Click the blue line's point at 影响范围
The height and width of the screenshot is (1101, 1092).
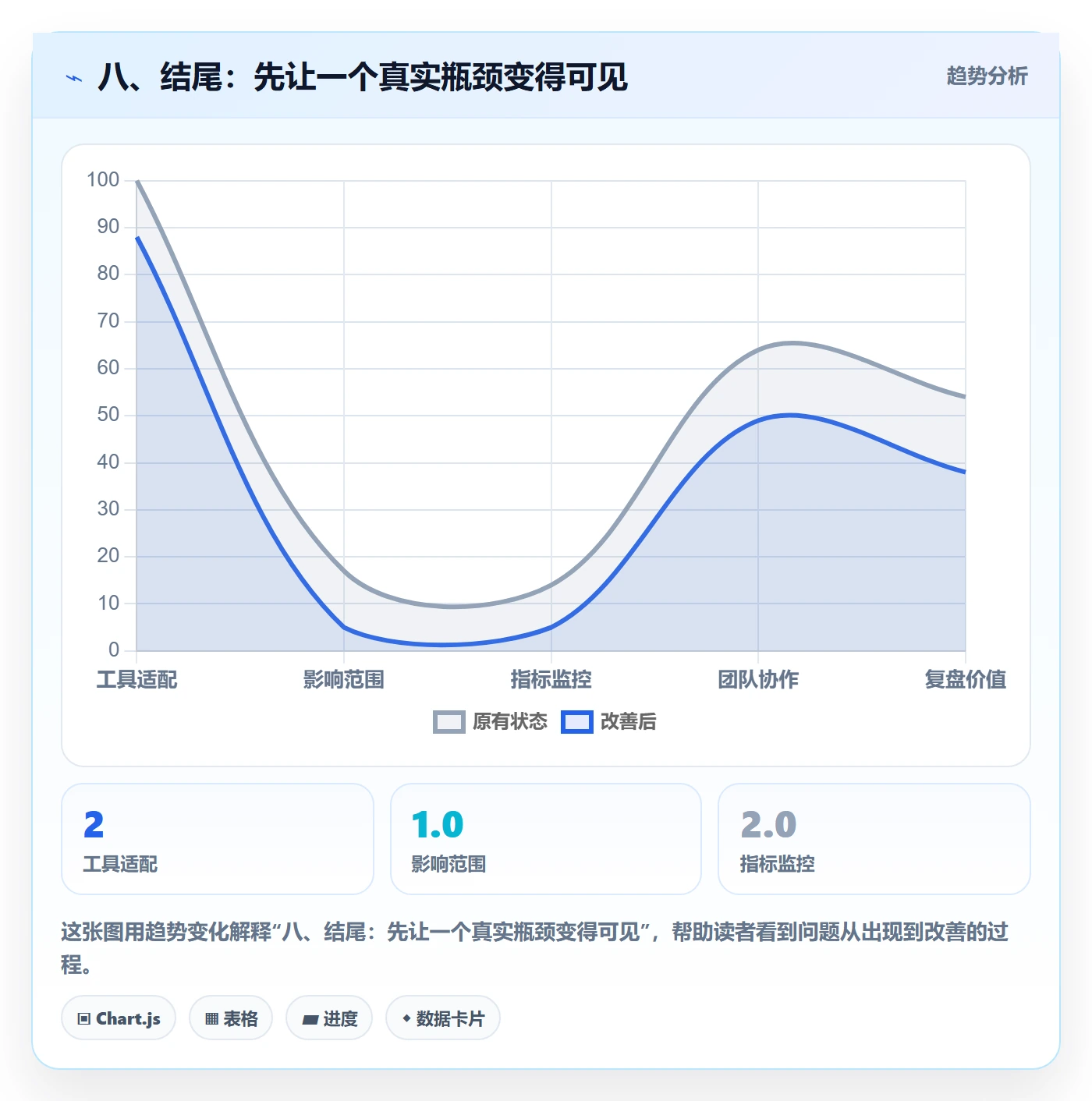click(344, 627)
